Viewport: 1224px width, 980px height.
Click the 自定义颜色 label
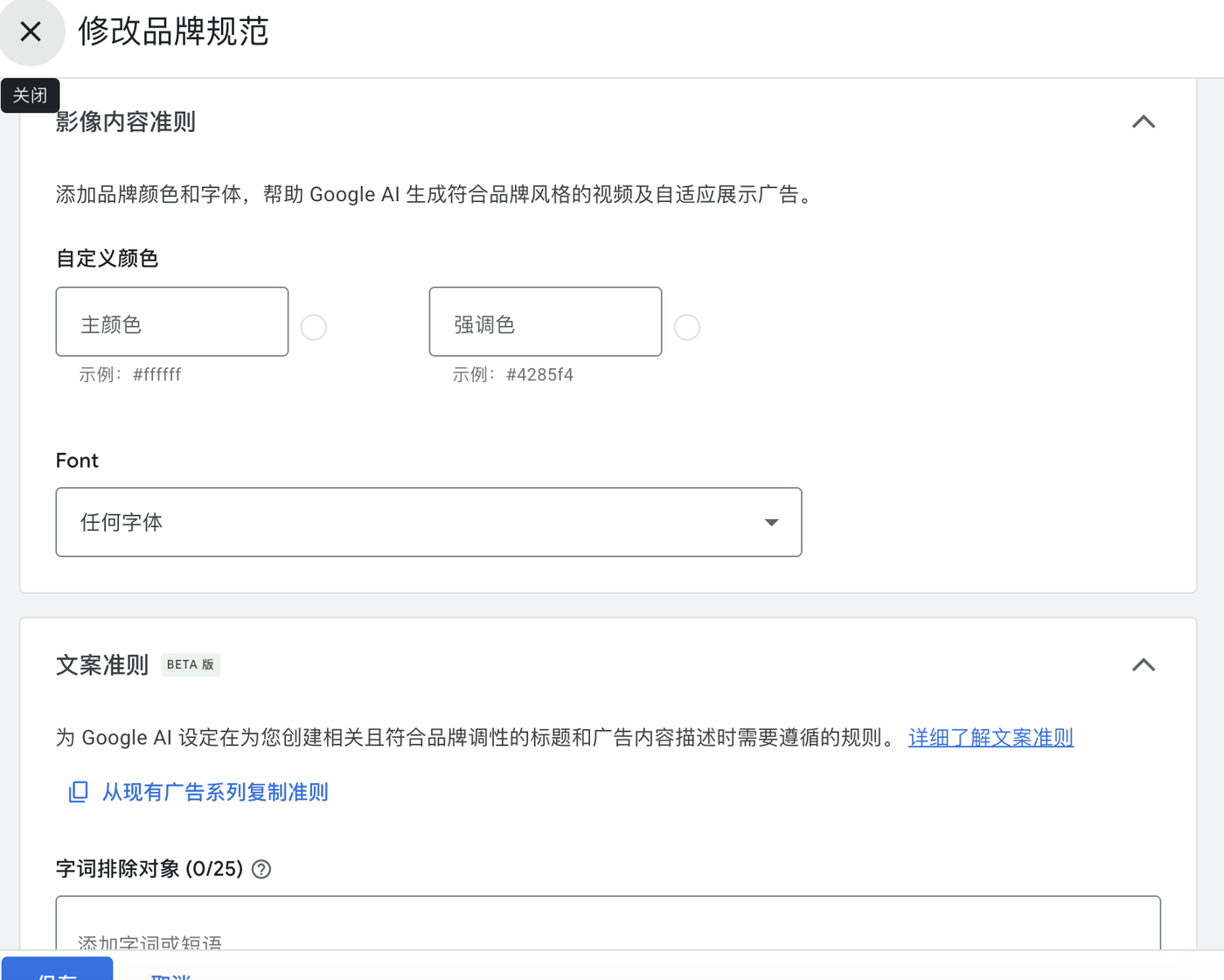(107, 259)
